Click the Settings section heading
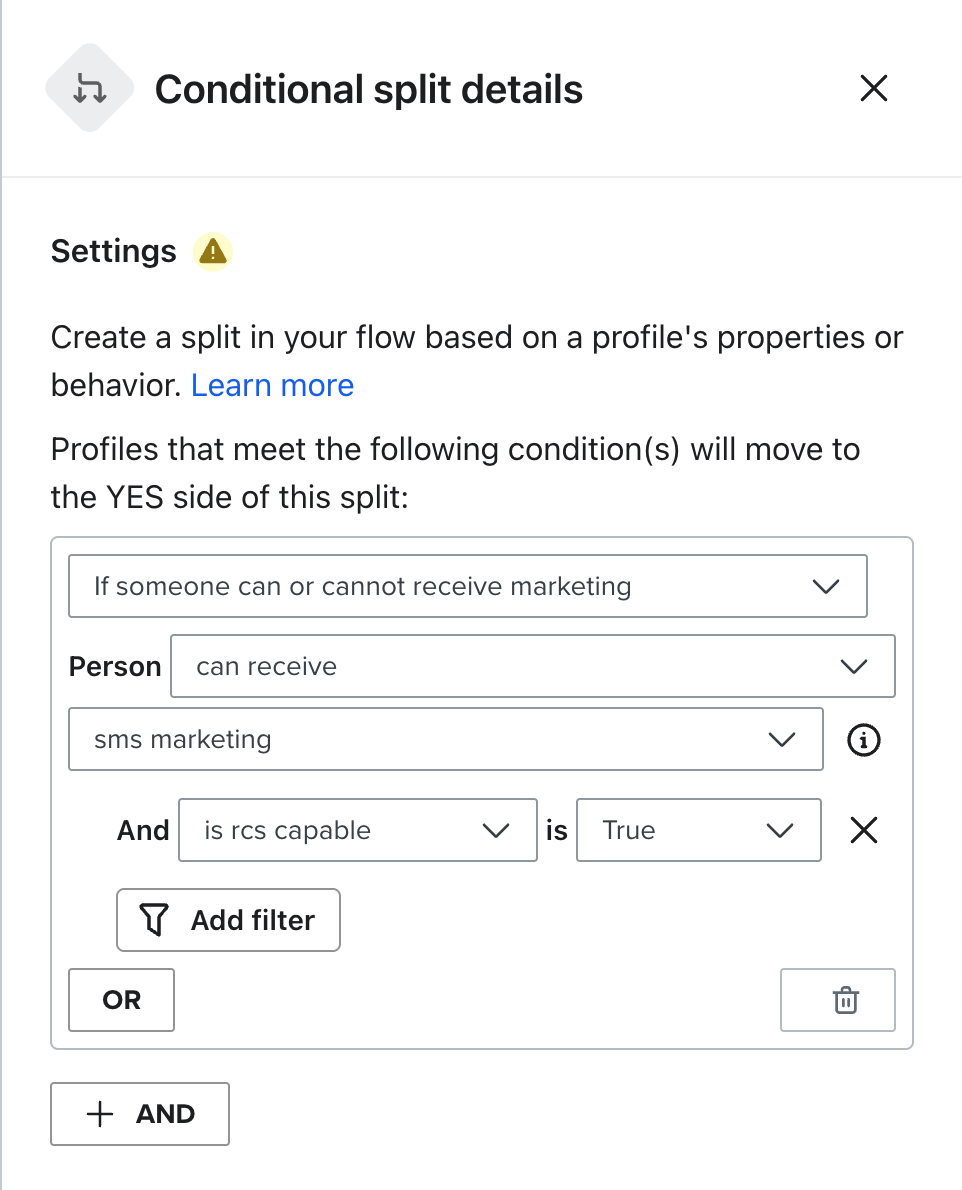The height and width of the screenshot is (1190, 962). coord(113,252)
